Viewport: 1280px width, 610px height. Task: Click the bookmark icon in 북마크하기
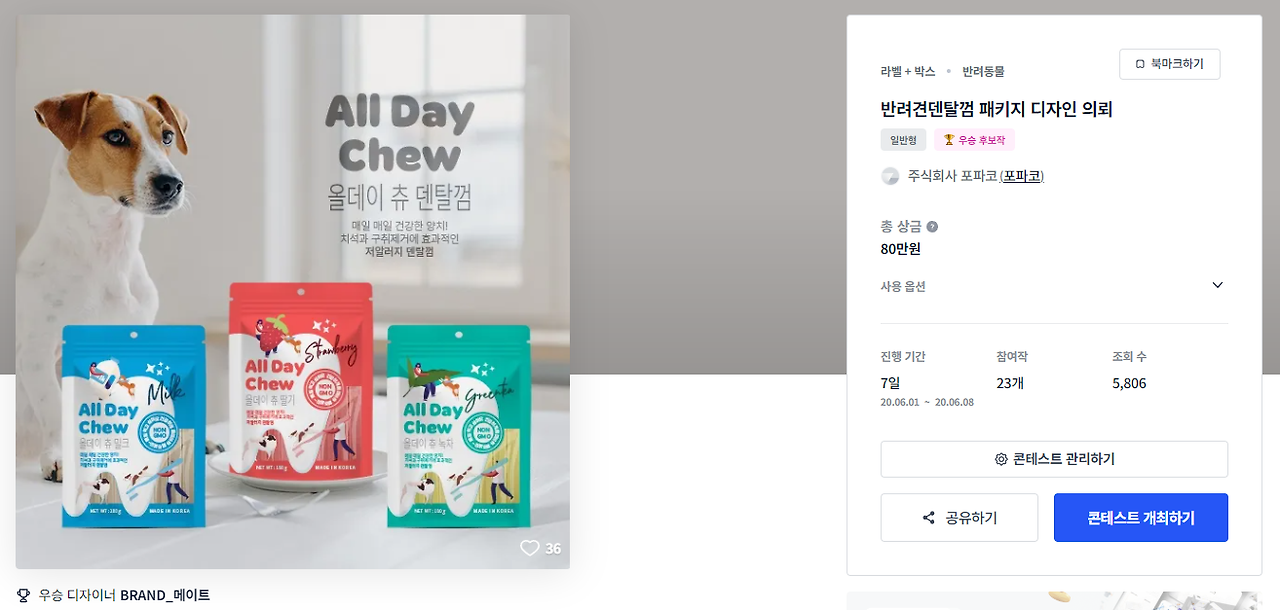[1140, 64]
